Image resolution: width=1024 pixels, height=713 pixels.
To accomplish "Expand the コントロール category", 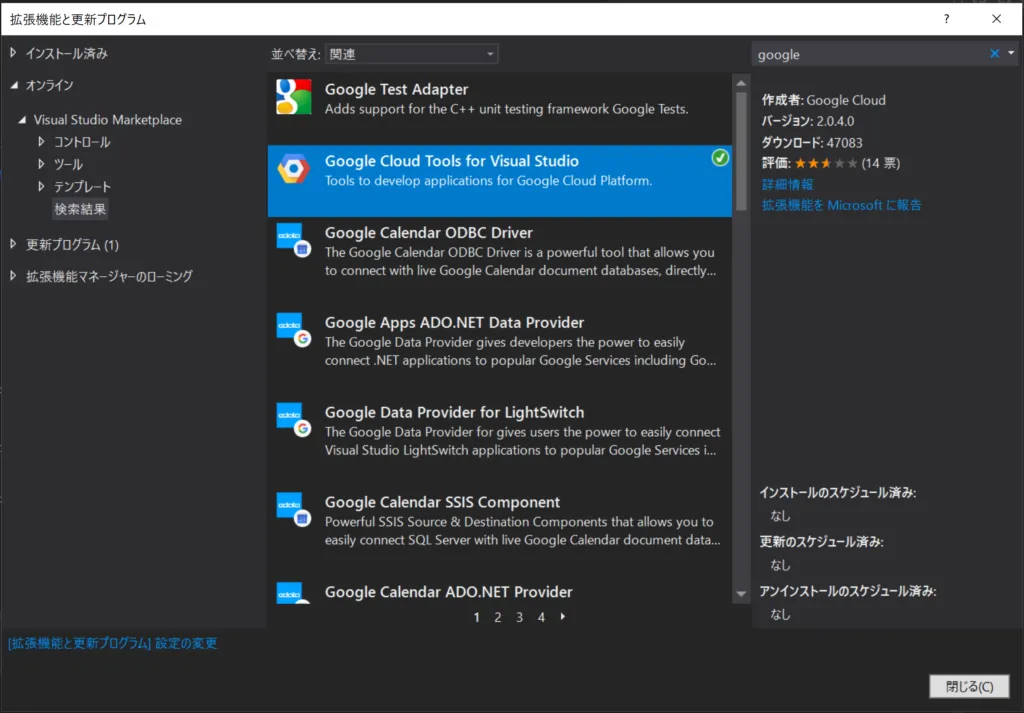I will [x=41, y=142].
